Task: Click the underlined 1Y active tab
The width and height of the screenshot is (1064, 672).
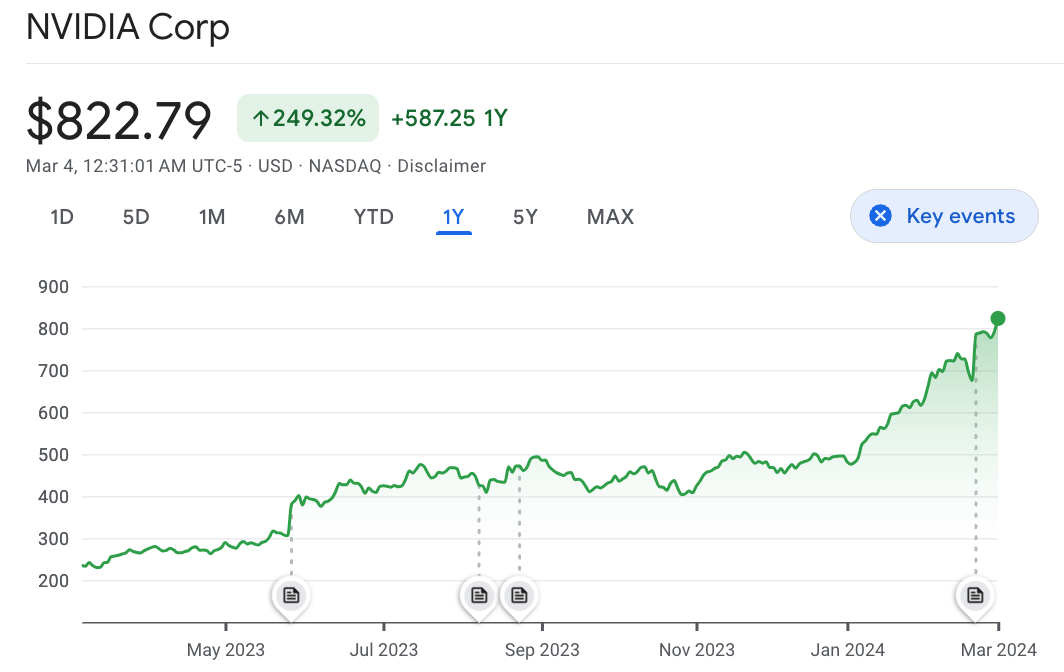Action: [453, 216]
